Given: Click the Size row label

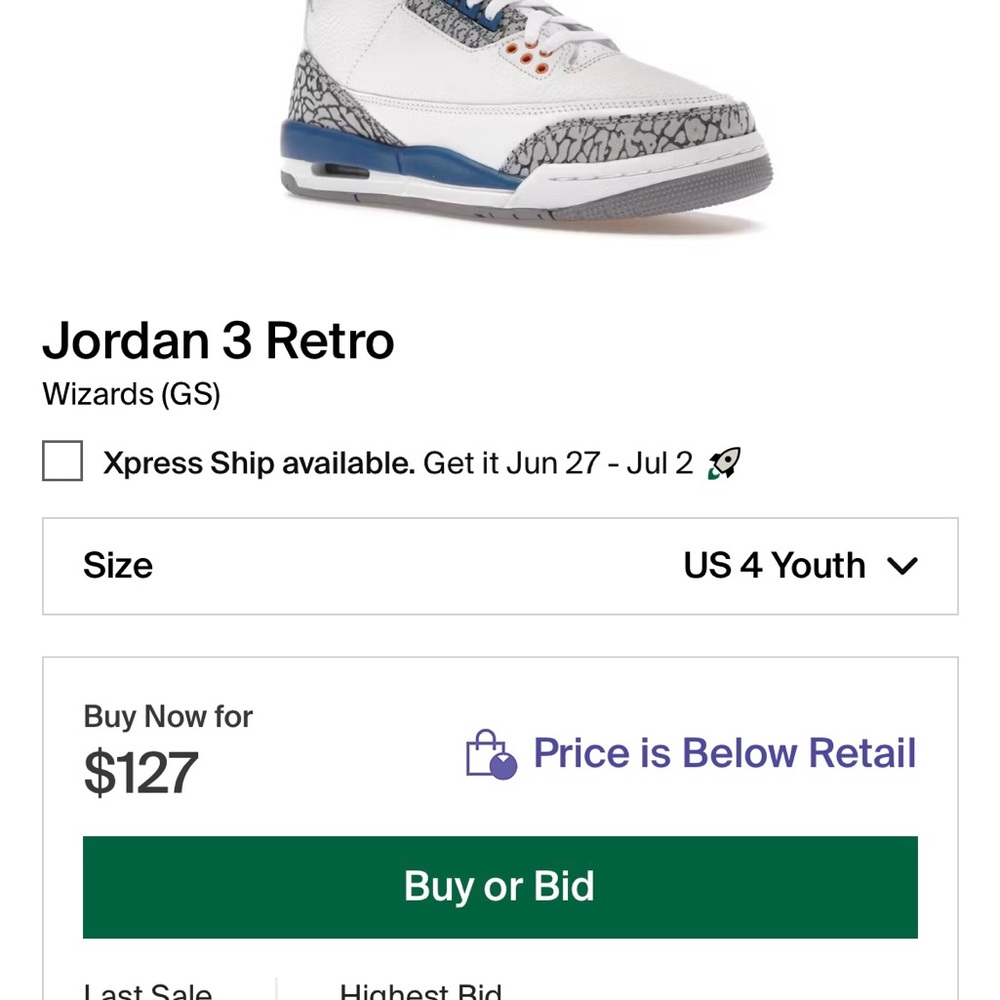Looking at the screenshot, I should 117,566.
